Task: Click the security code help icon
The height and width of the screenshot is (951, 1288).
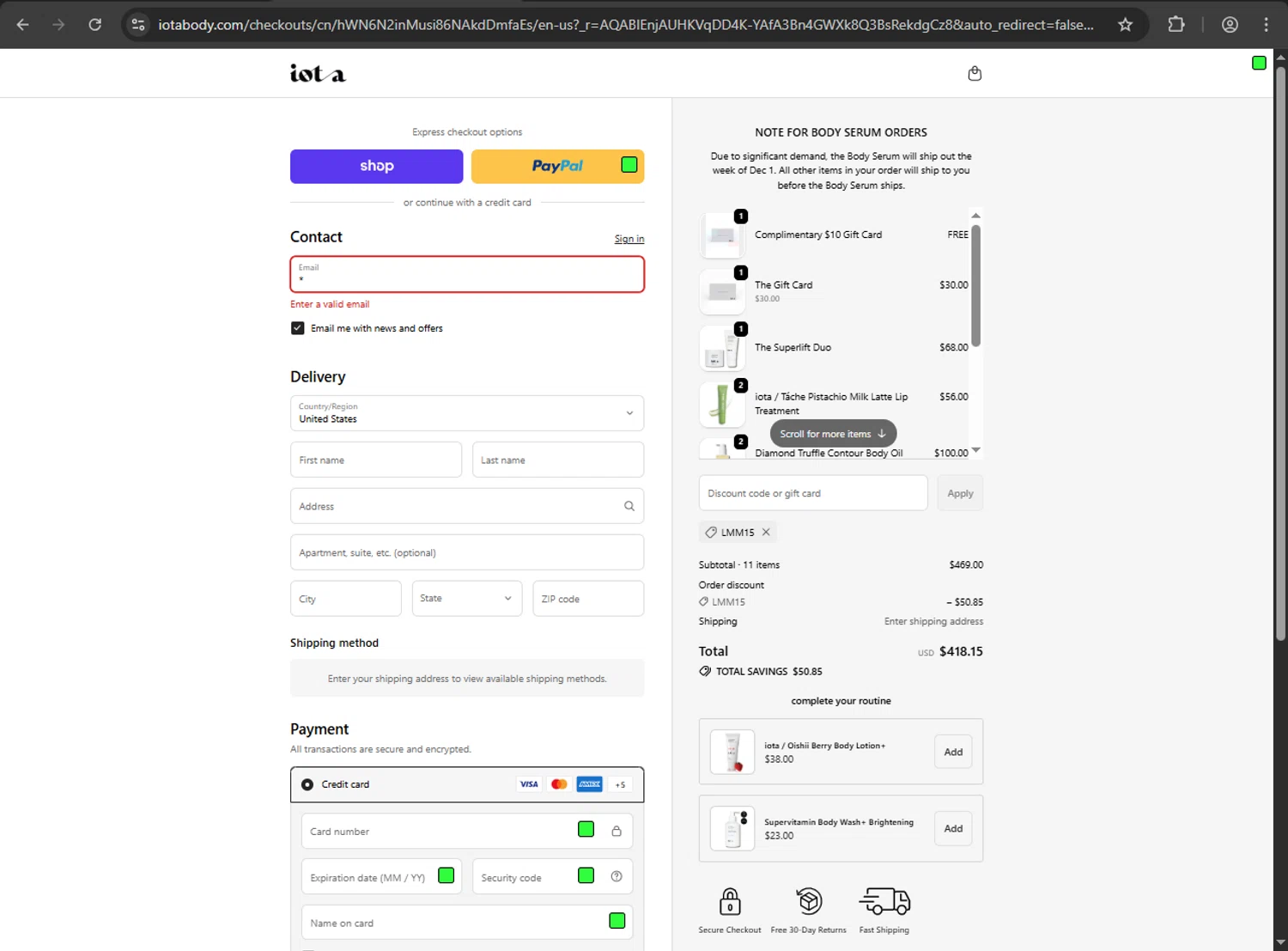Action: (x=617, y=876)
